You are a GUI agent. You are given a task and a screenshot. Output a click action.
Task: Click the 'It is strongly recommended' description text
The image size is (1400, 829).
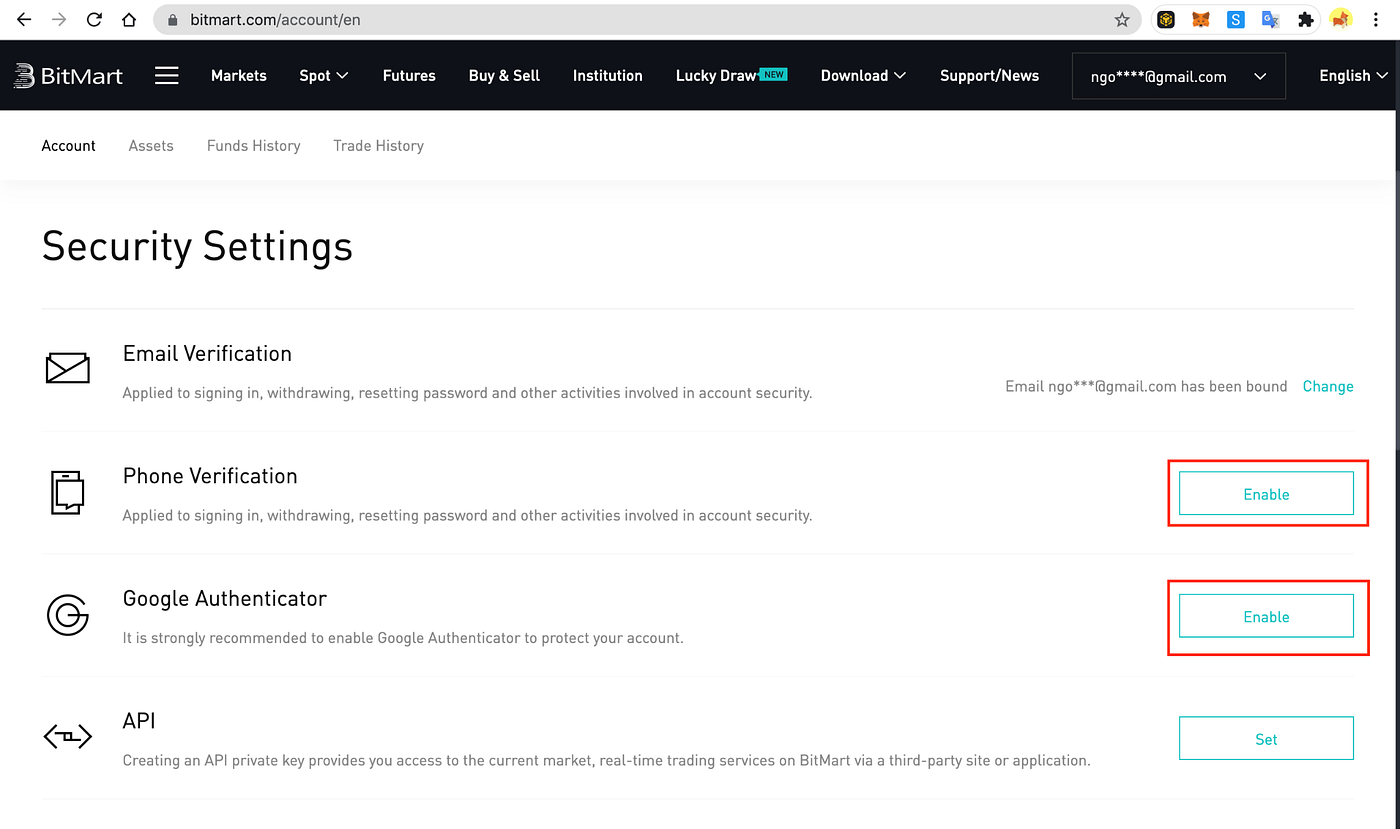click(403, 637)
